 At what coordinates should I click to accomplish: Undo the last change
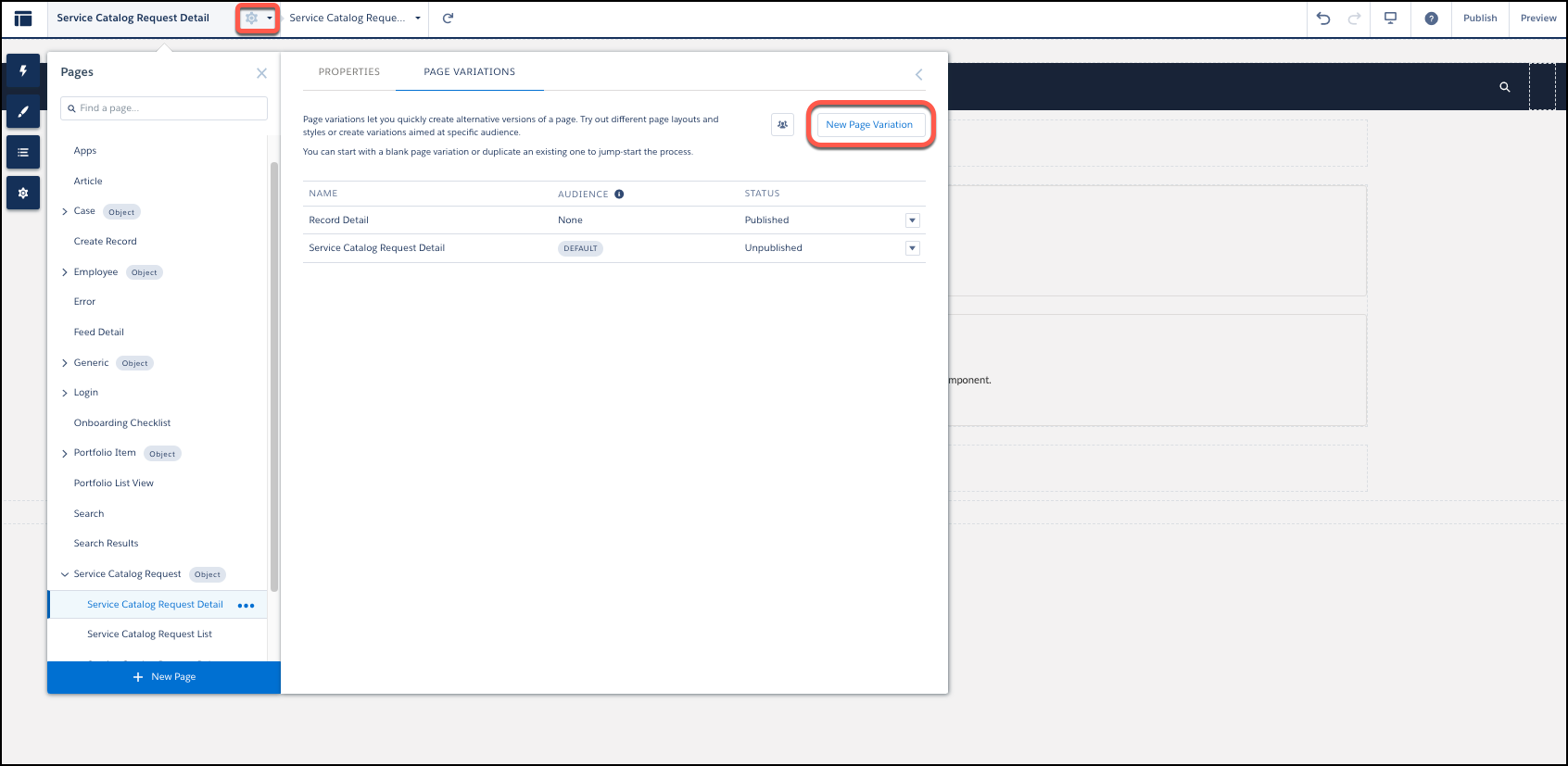[x=1323, y=19]
